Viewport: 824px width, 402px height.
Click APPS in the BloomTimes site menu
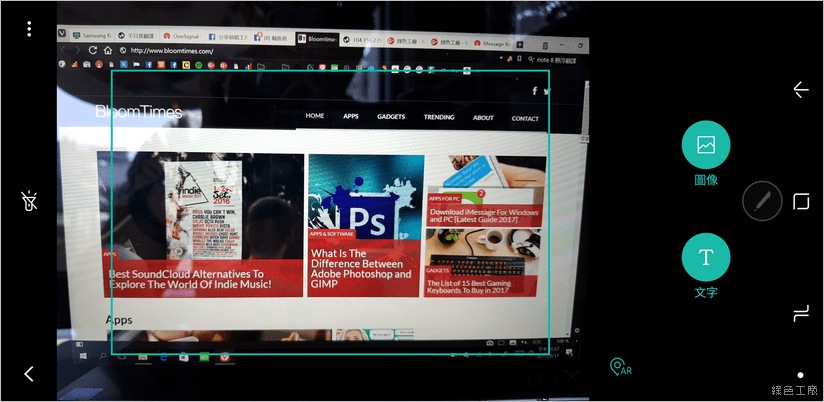click(351, 116)
